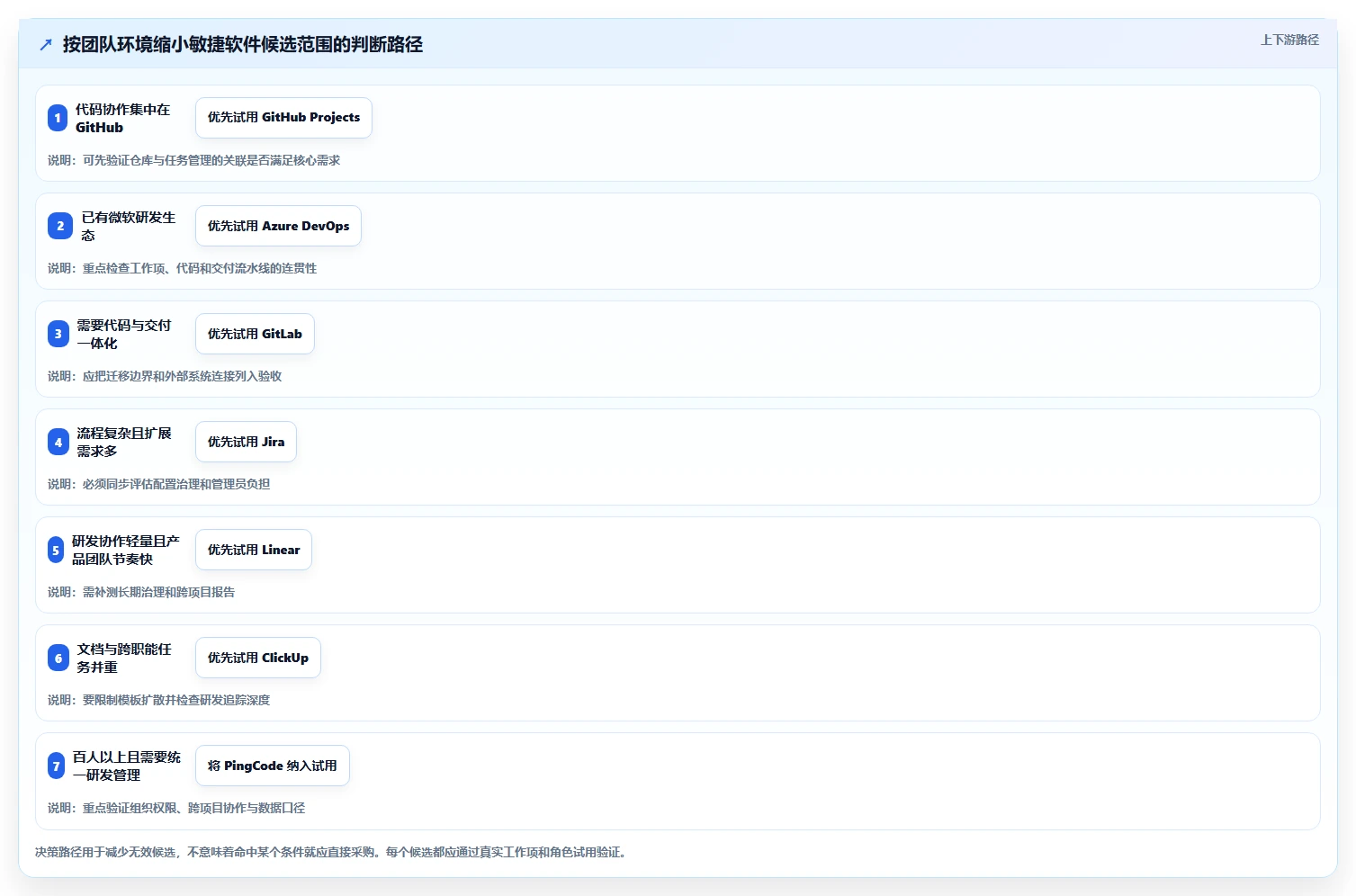Click the arrow icon beside the panel title
Viewport: 1356px width, 896px height.
(x=46, y=44)
